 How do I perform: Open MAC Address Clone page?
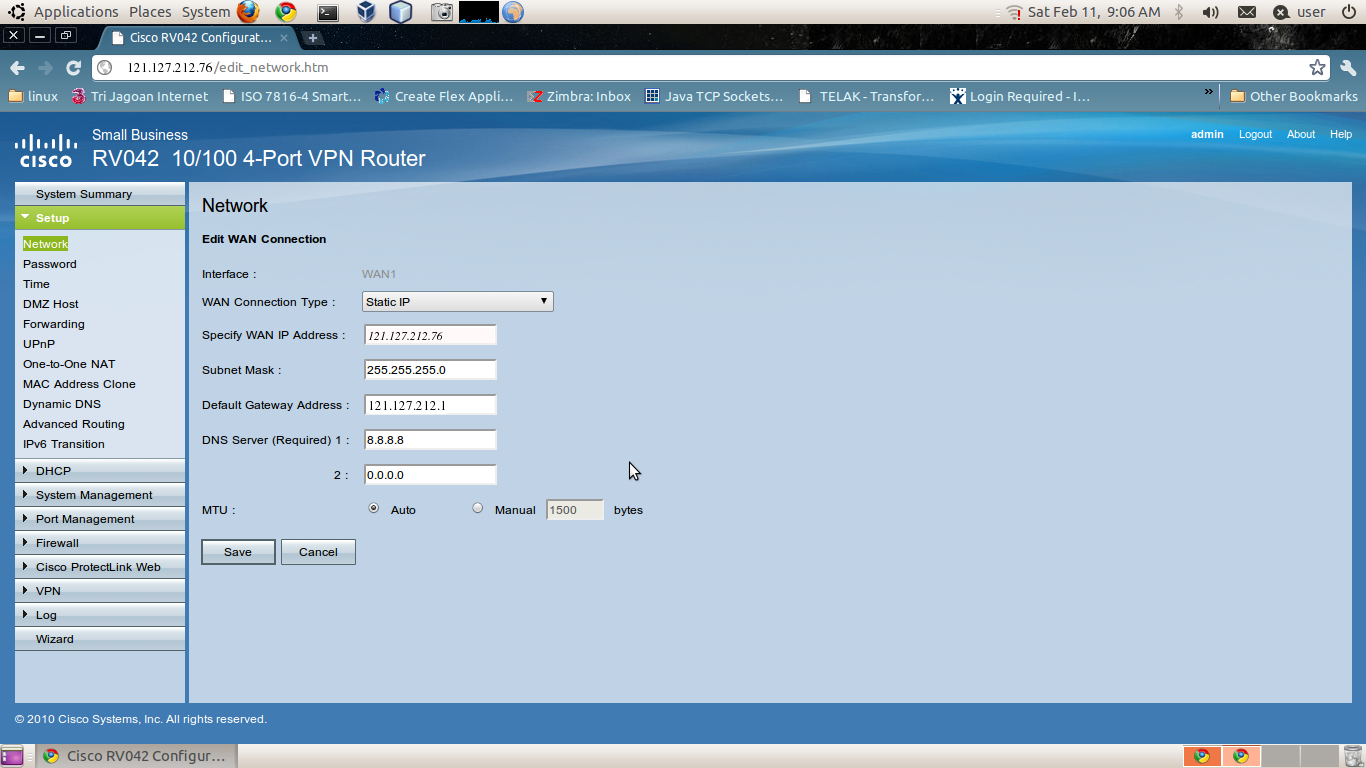pos(79,384)
